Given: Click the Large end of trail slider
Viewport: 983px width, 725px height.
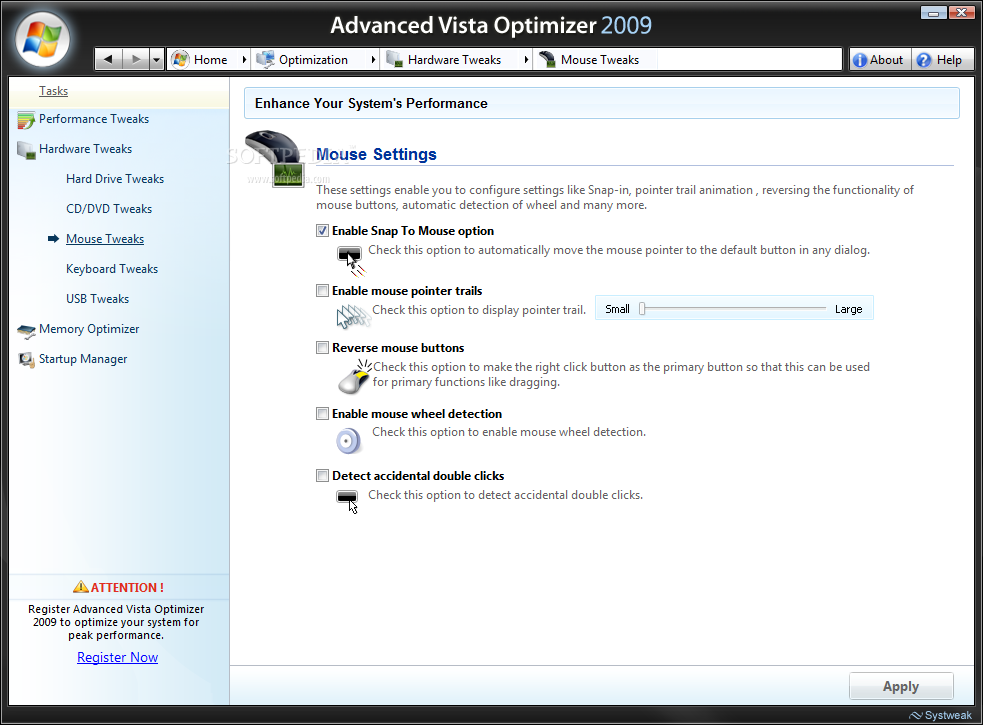Looking at the screenshot, I should pos(848,309).
